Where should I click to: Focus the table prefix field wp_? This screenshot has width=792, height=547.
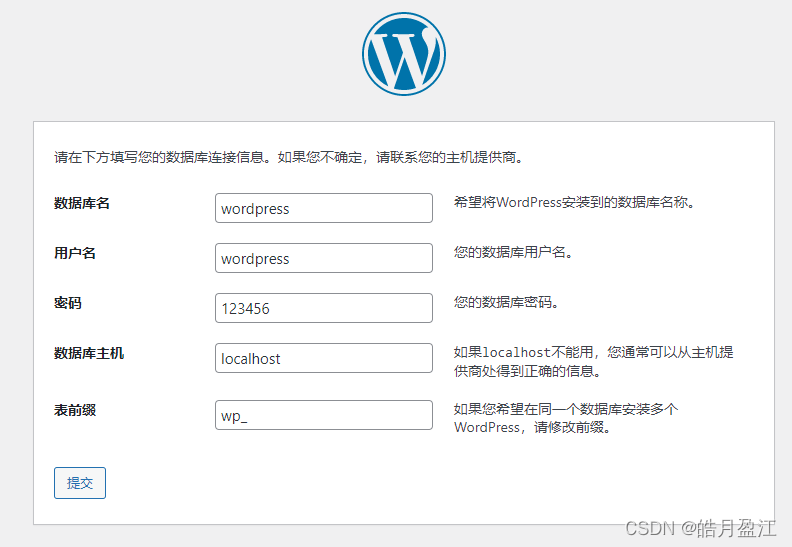click(x=324, y=415)
